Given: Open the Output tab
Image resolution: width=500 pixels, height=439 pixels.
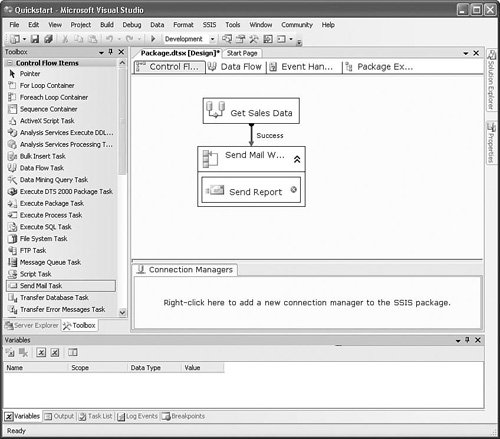Looking at the screenshot, I should click(59, 416).
